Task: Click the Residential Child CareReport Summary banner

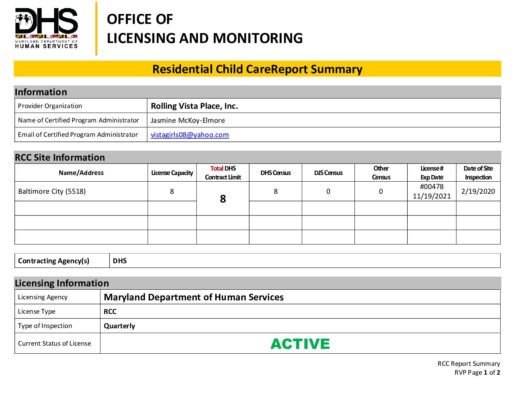Action: pos(257,69)
